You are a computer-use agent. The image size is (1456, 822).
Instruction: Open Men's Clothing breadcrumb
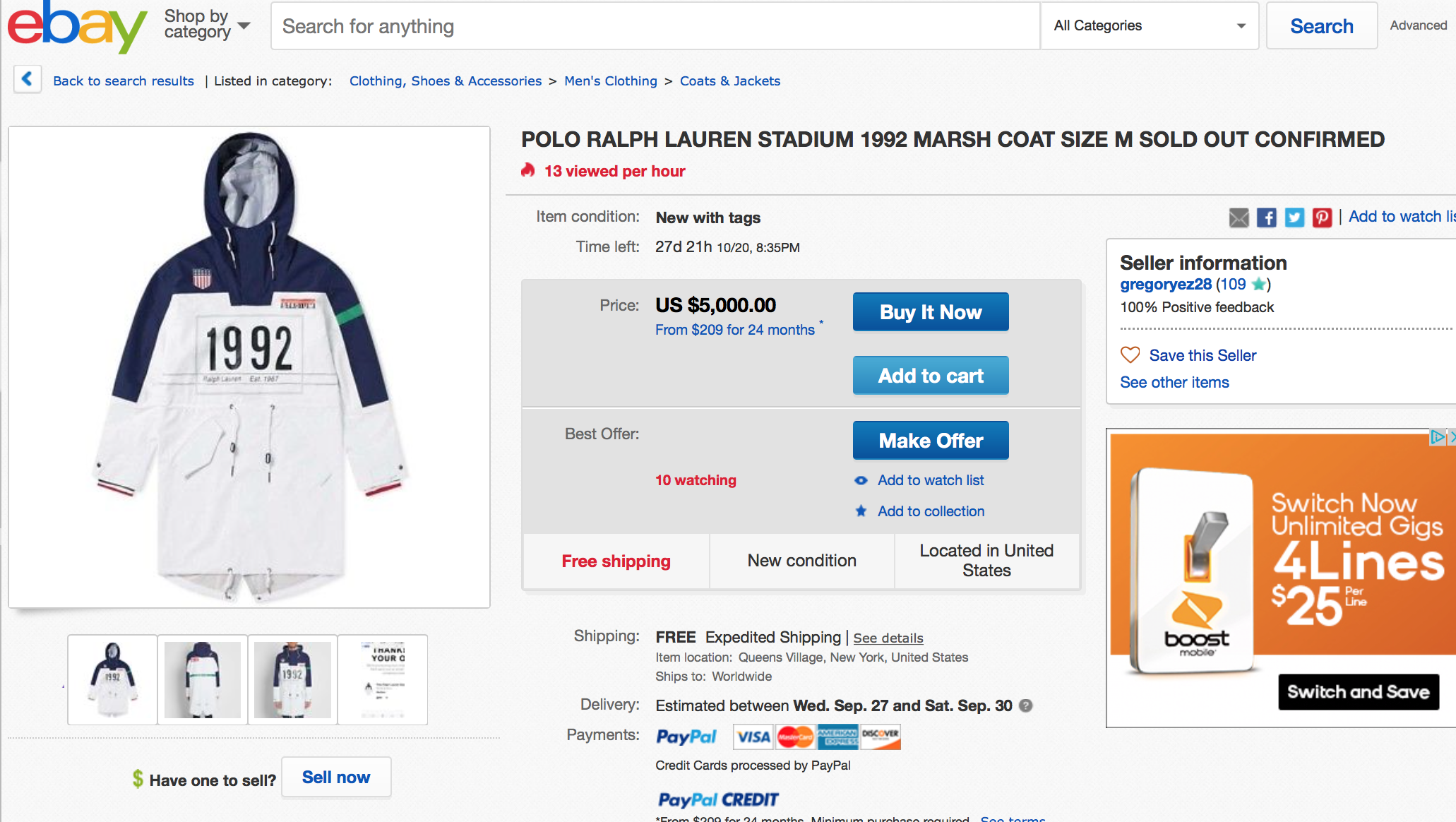pyautogui.click(x=610, y=81)
